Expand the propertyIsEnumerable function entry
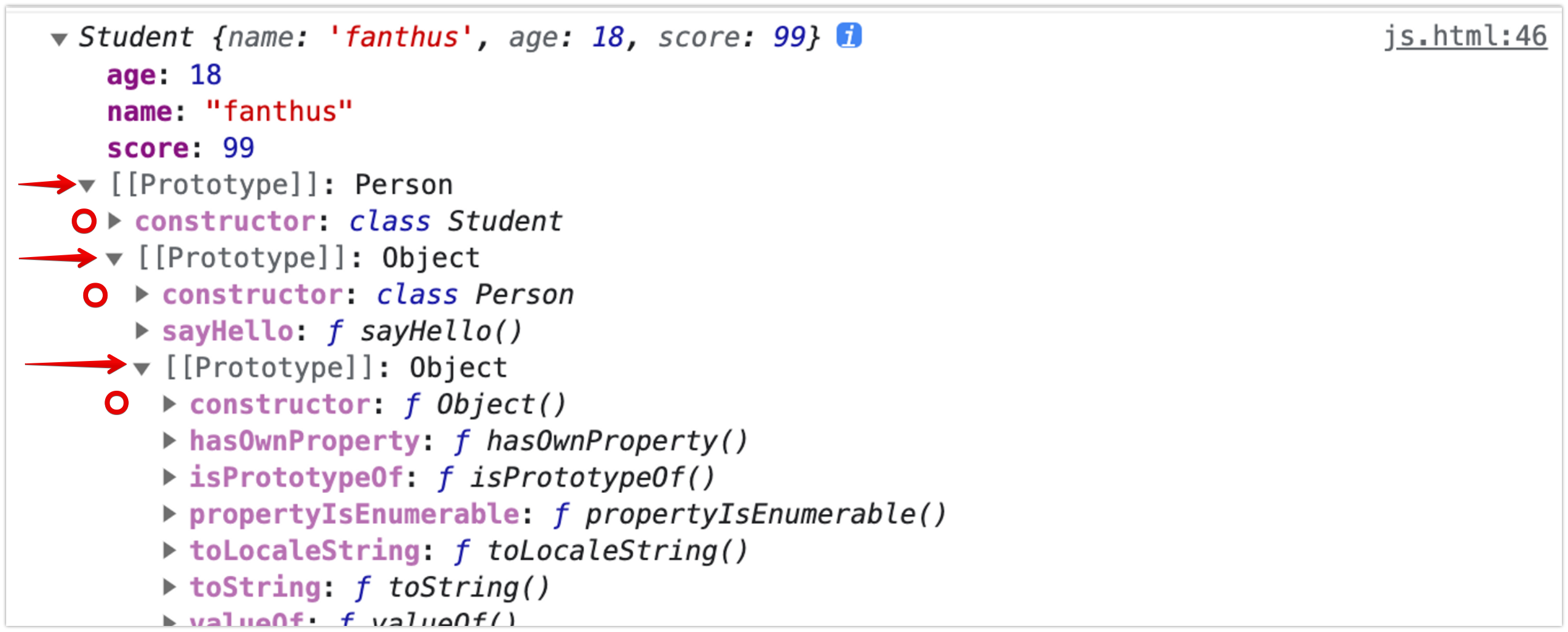 (x=169, y=515)
